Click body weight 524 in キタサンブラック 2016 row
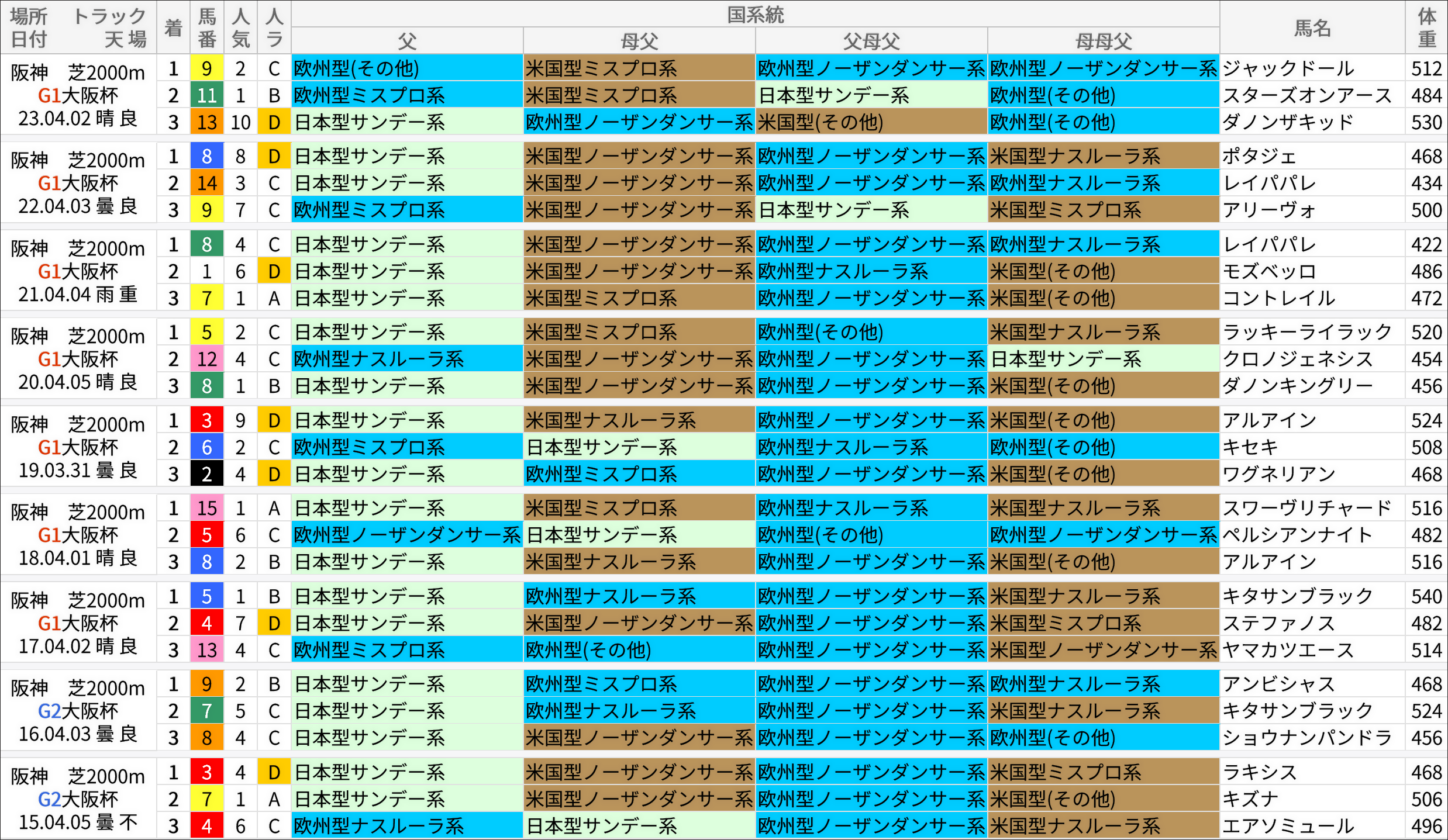1448x840 pixels. [1426, 711]
